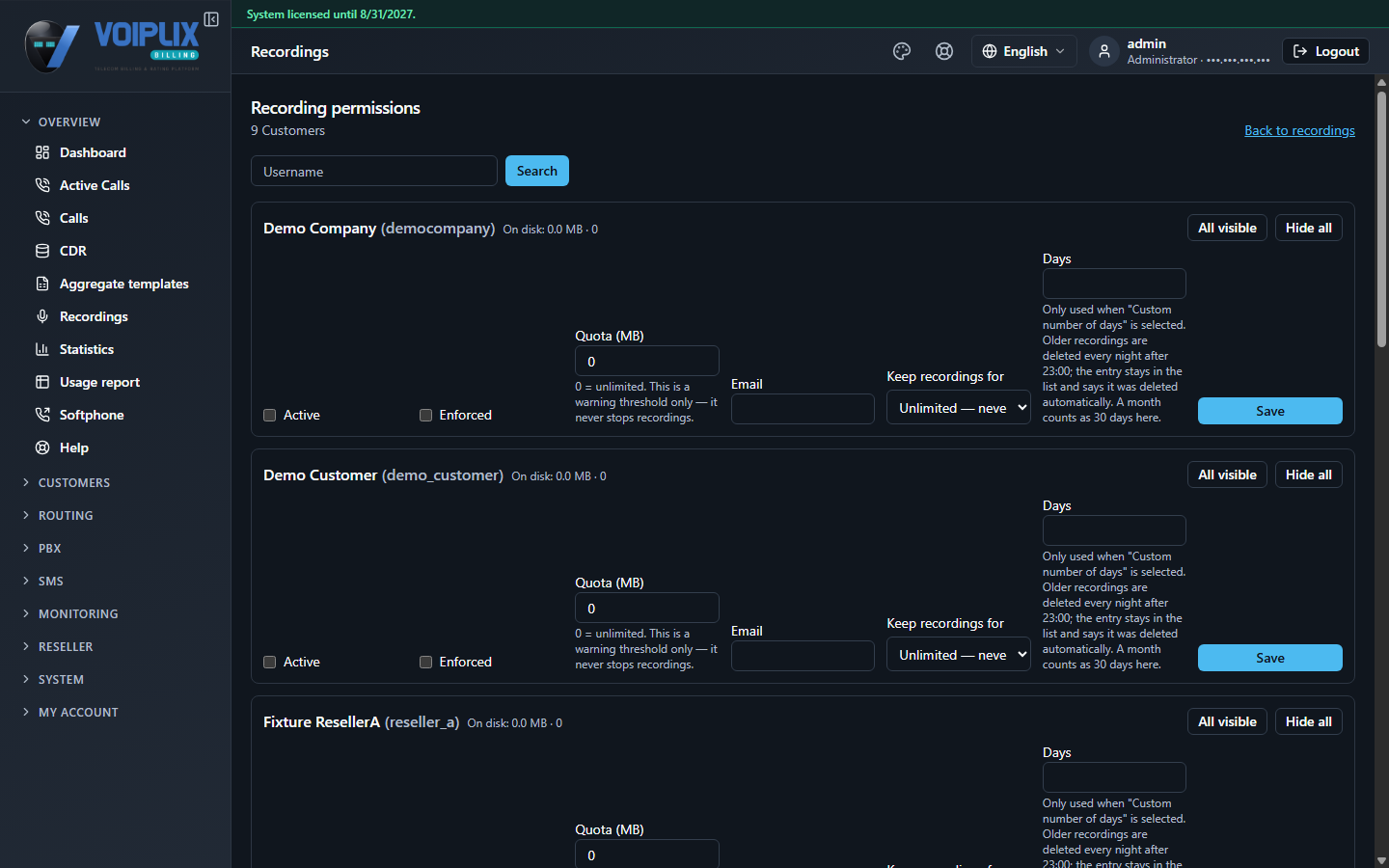Focus Days field for Demo Customer
The width and height of the screenshot is (1389, 868).
(x=1114, y=530)
